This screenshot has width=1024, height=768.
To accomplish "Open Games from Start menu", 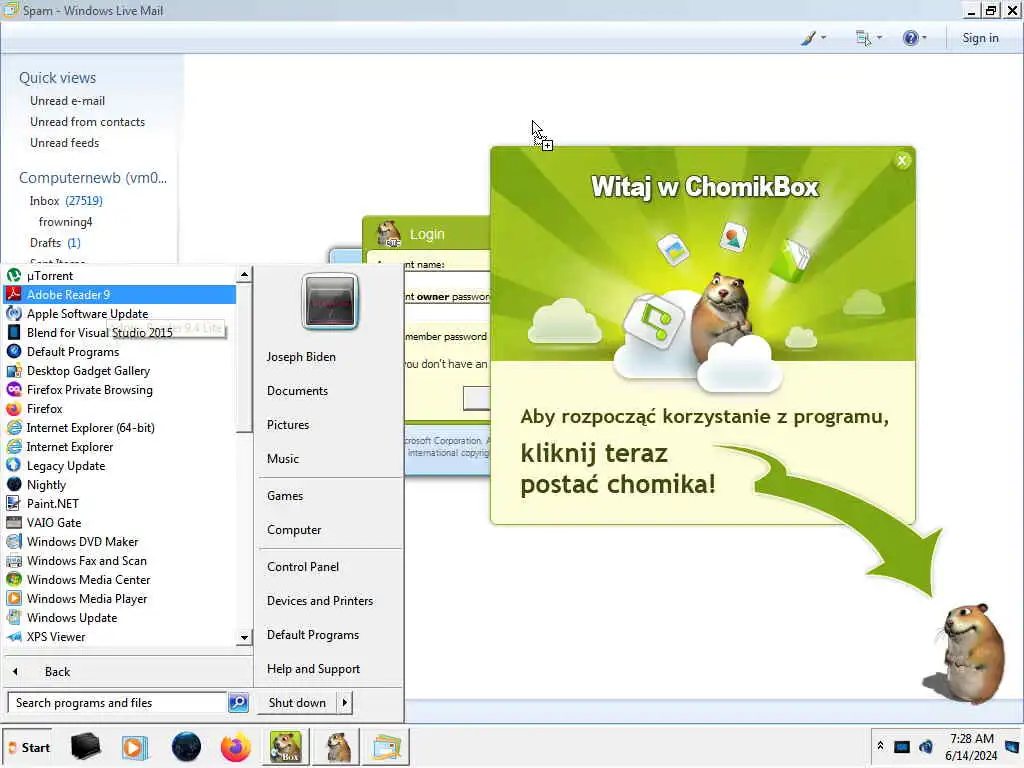I will pos(285,496).
